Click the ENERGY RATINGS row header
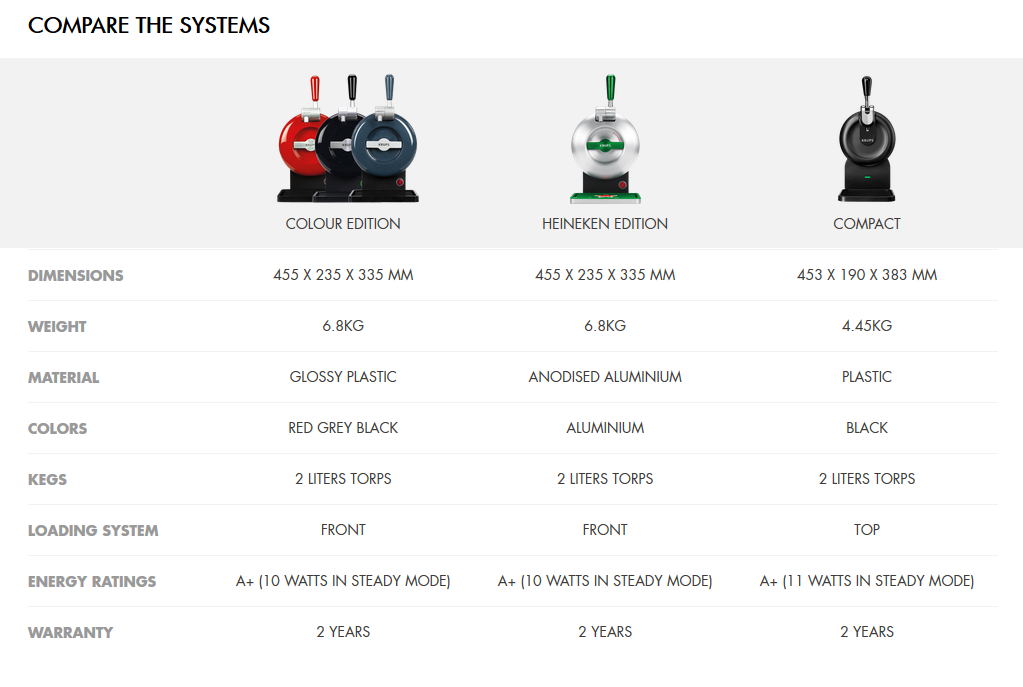1023x687 pixels. (92, 581)
